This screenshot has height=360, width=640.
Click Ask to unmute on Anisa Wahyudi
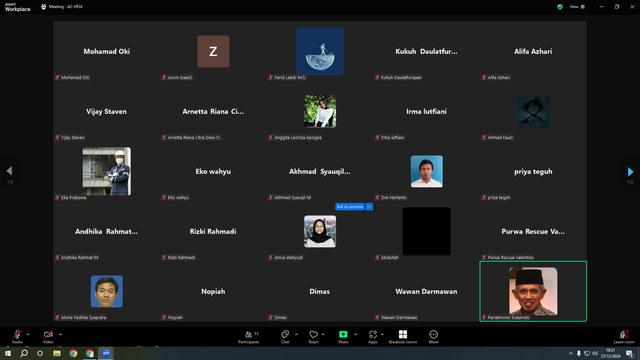tap(350, 207)
